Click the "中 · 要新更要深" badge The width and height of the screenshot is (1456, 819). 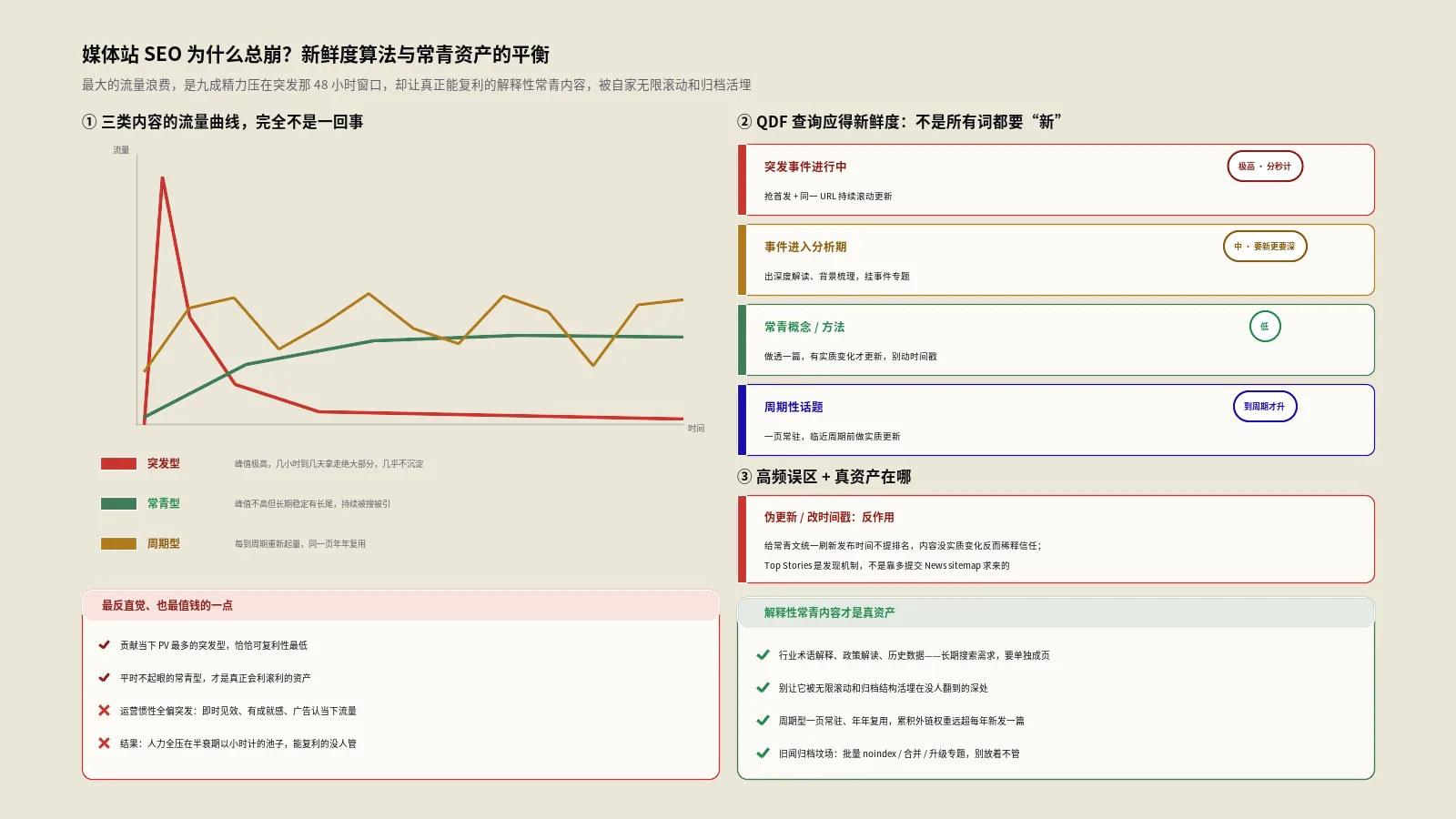tap(1265, 247)
